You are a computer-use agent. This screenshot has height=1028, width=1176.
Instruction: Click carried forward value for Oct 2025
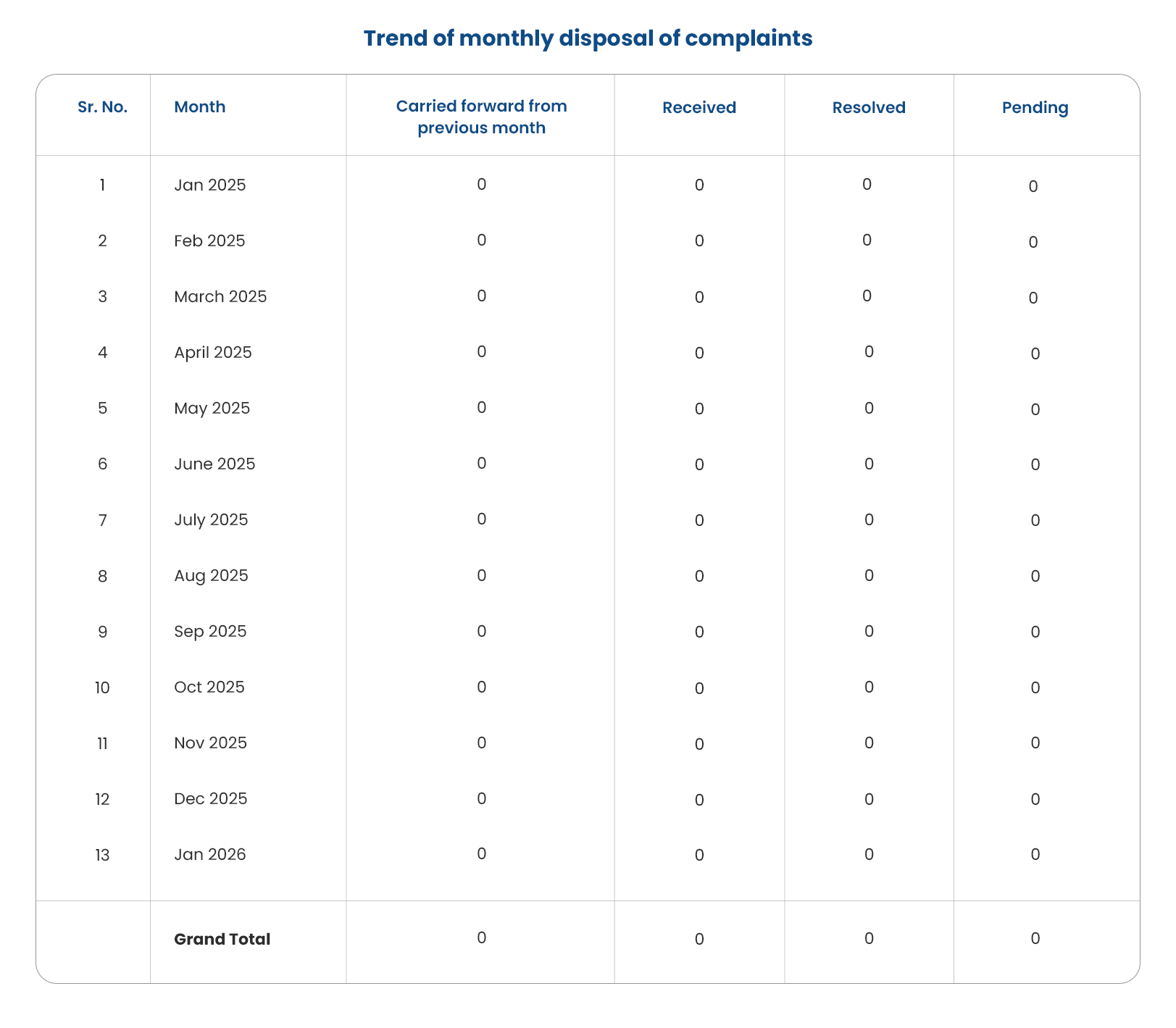[481, 688]
